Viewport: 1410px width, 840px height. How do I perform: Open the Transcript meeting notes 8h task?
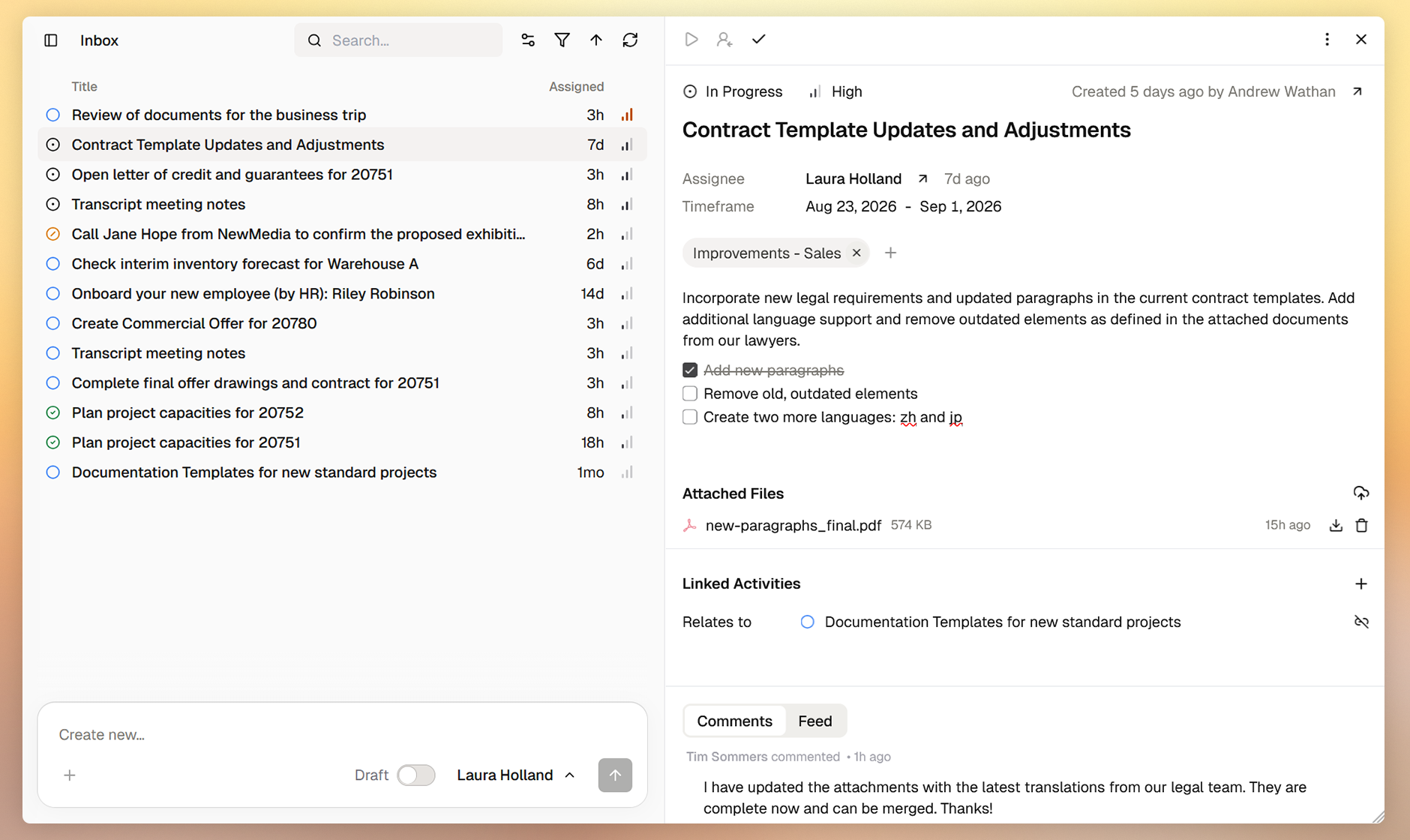(342, 204)
